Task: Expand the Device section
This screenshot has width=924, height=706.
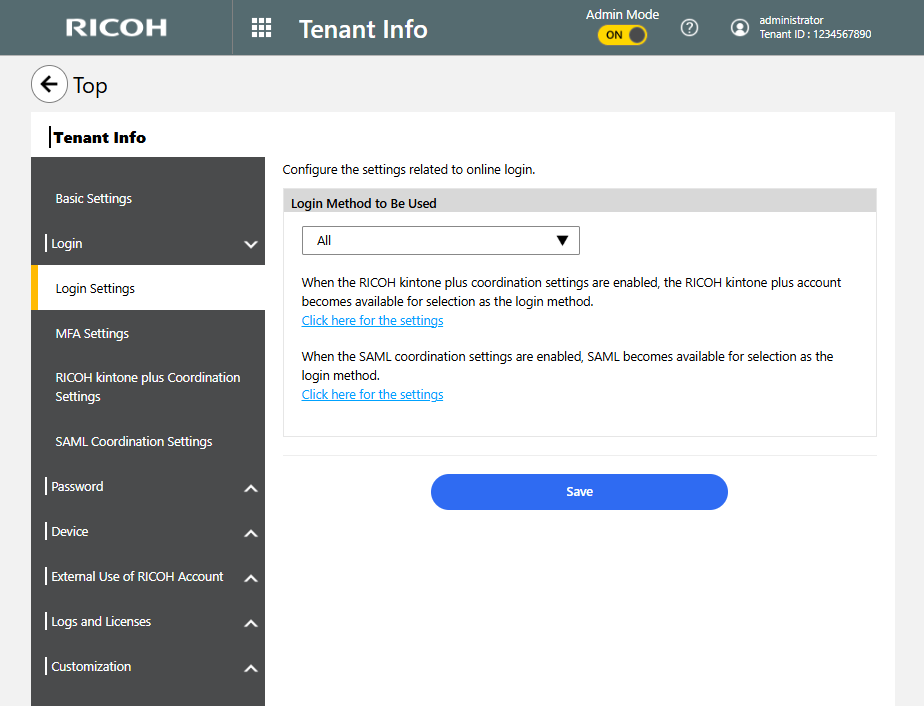Action: click(250, 533)
